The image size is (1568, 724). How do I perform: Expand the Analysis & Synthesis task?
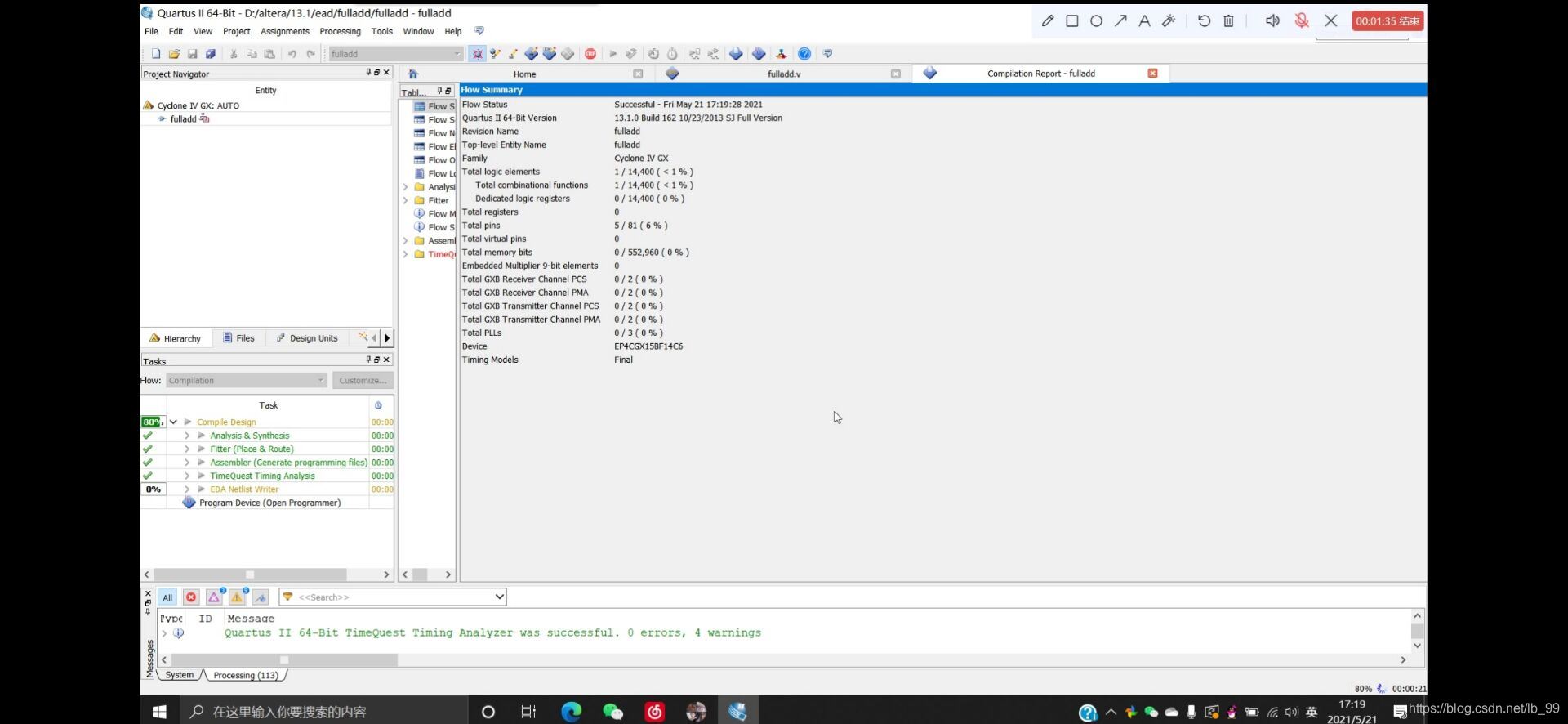point(186,436)
